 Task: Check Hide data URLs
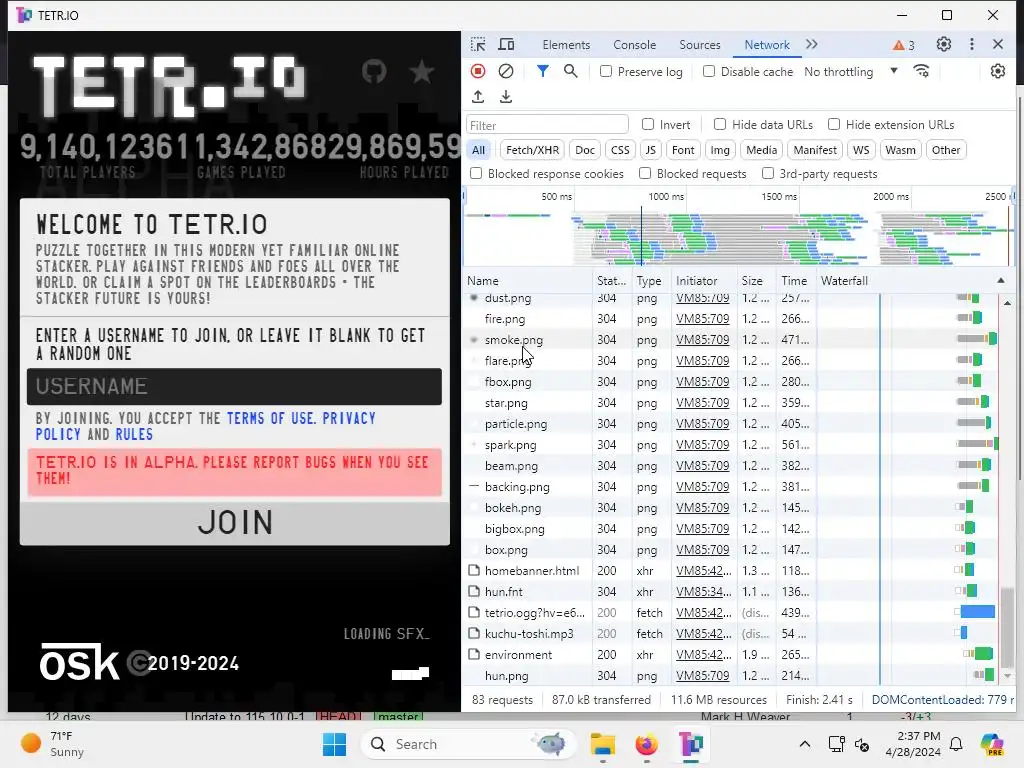[x=720, y=124]
